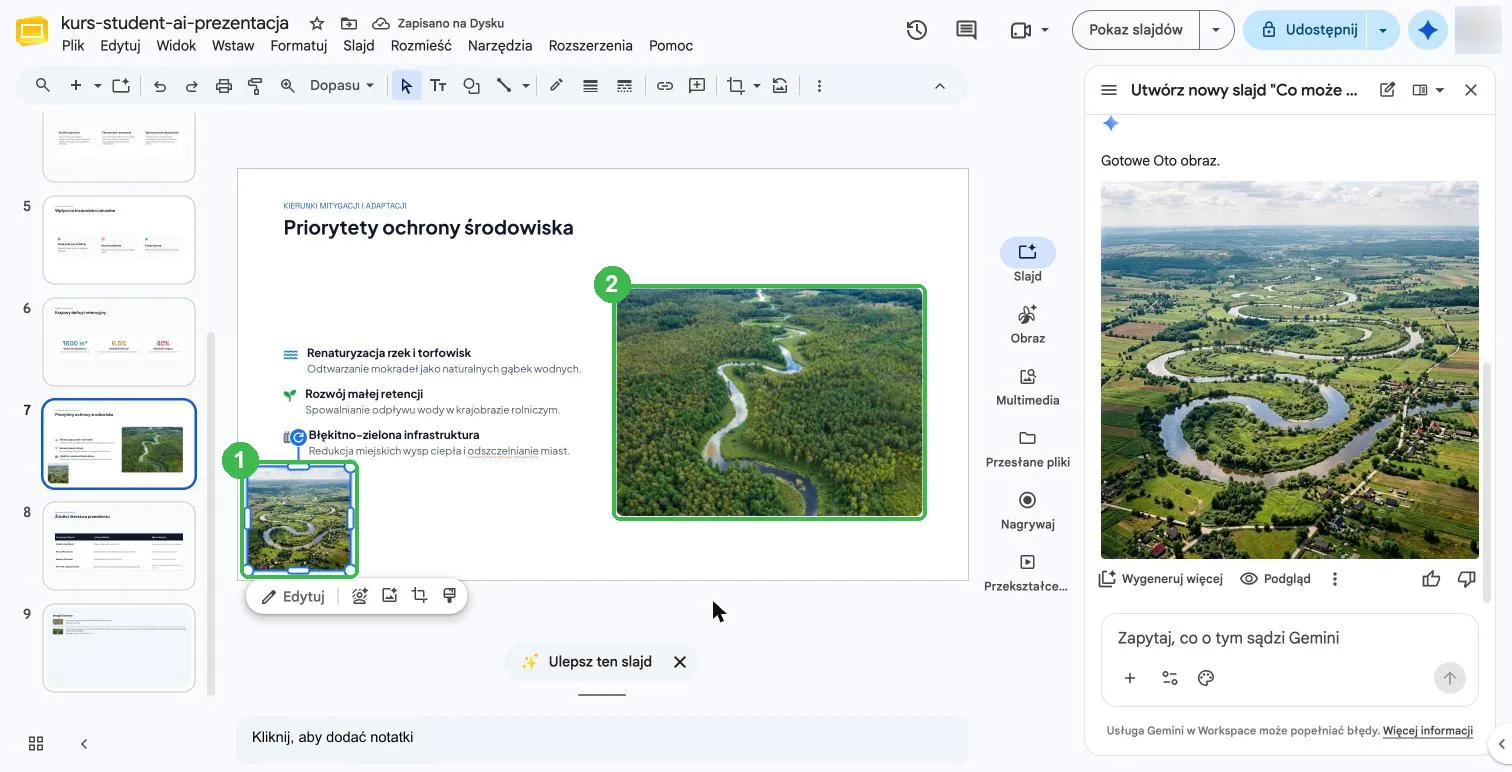Open the comments history panel

966,30
